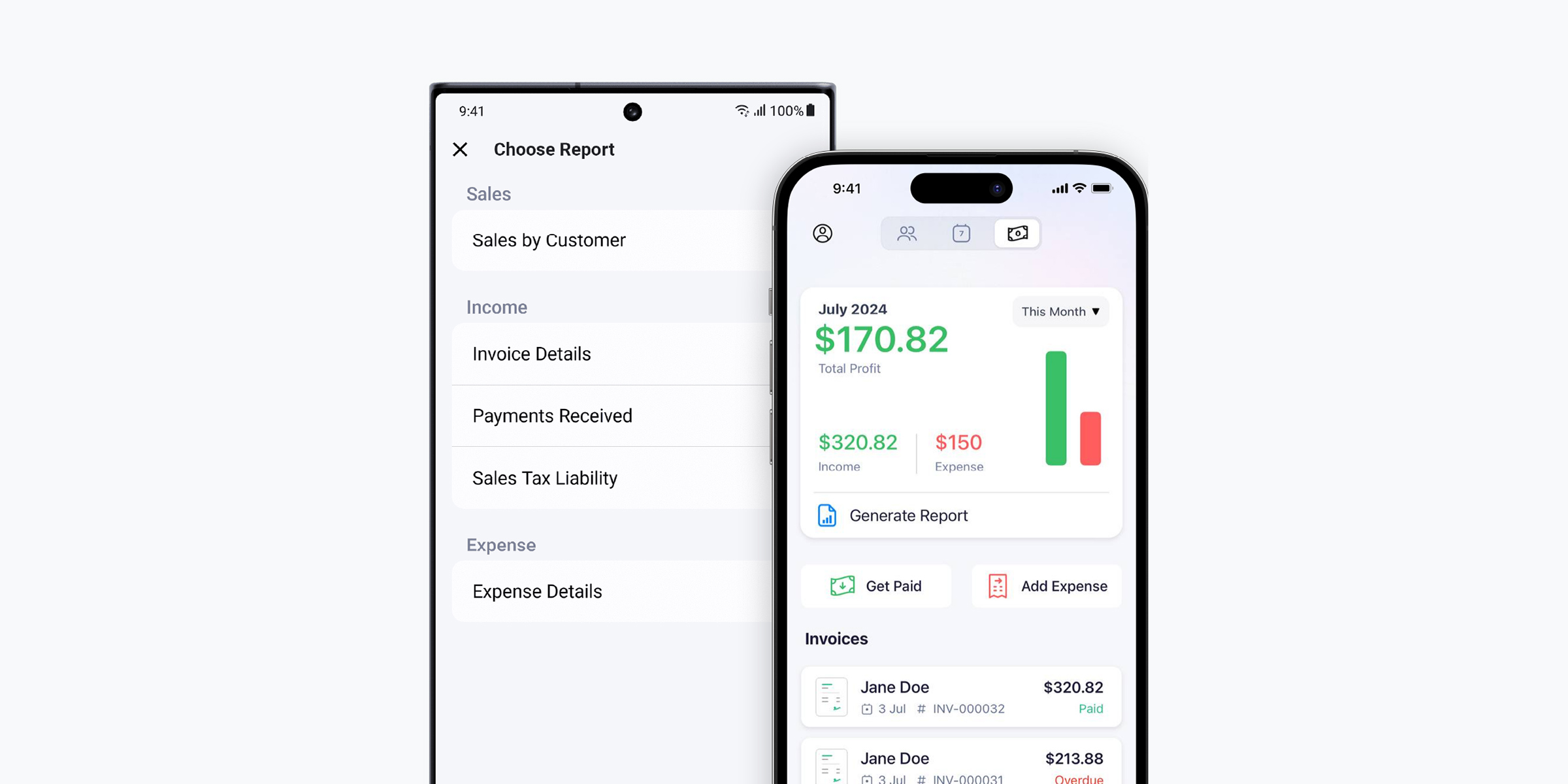
Task: Click the Add Expense icon button
Action: click(x=996, y=586)
